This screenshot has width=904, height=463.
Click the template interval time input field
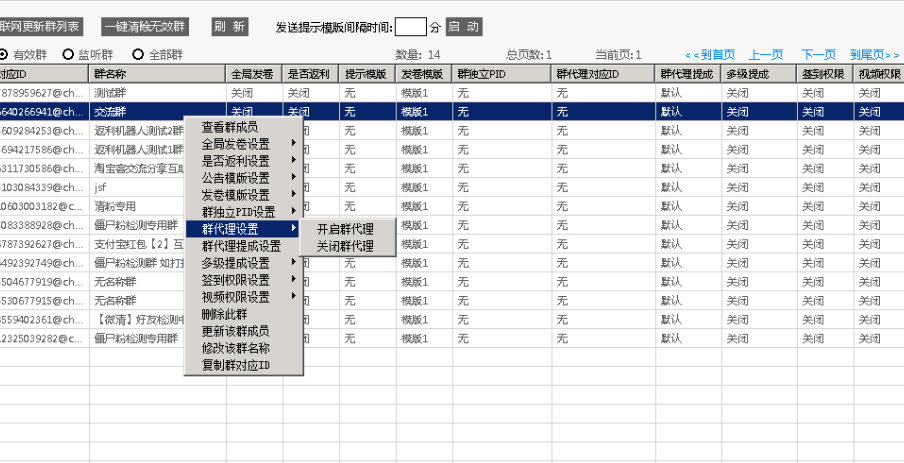pyautogui.click(x=410, y=27)
